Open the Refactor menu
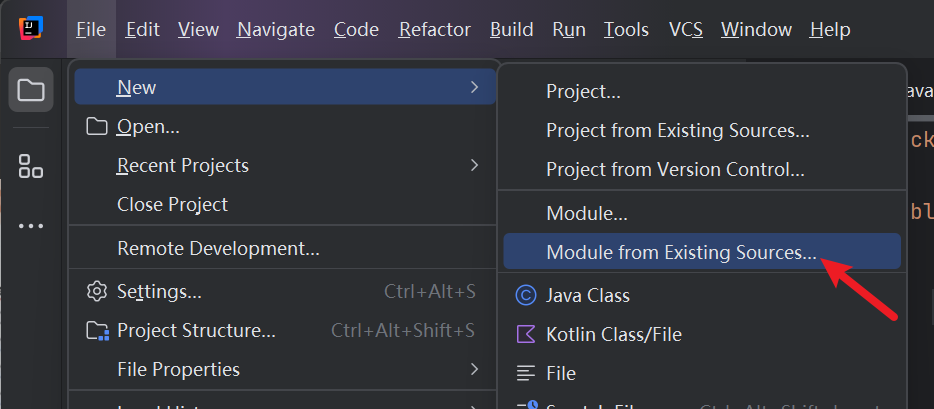 pos(434,30)
